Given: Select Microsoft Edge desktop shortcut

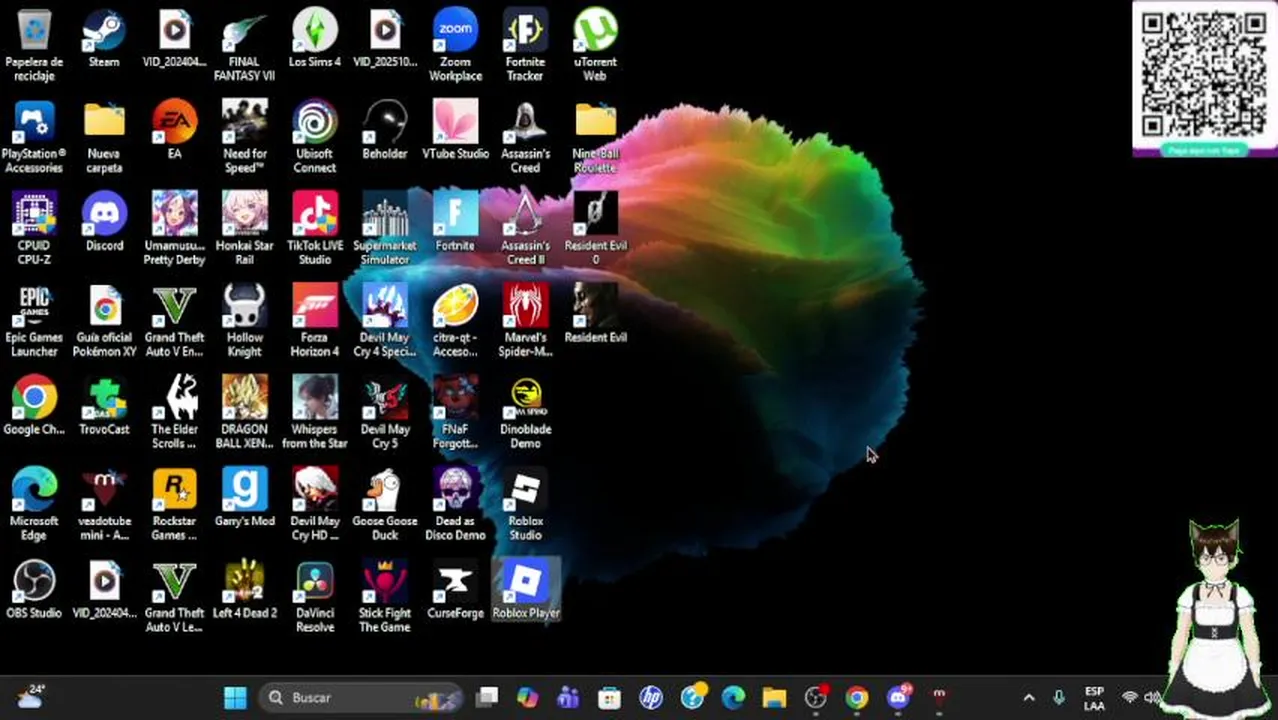Looking at the screenshot, I should (x=34, y=506).
